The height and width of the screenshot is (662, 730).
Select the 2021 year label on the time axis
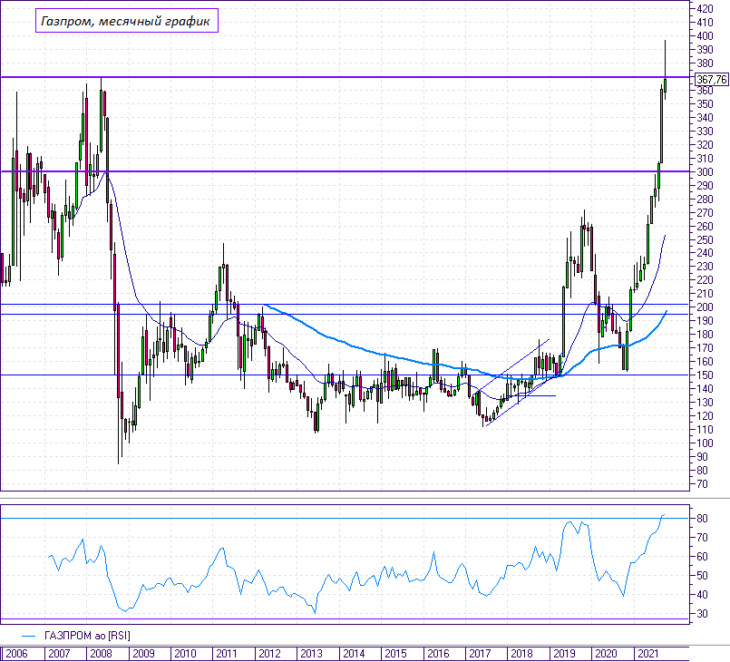click(648, 654)
